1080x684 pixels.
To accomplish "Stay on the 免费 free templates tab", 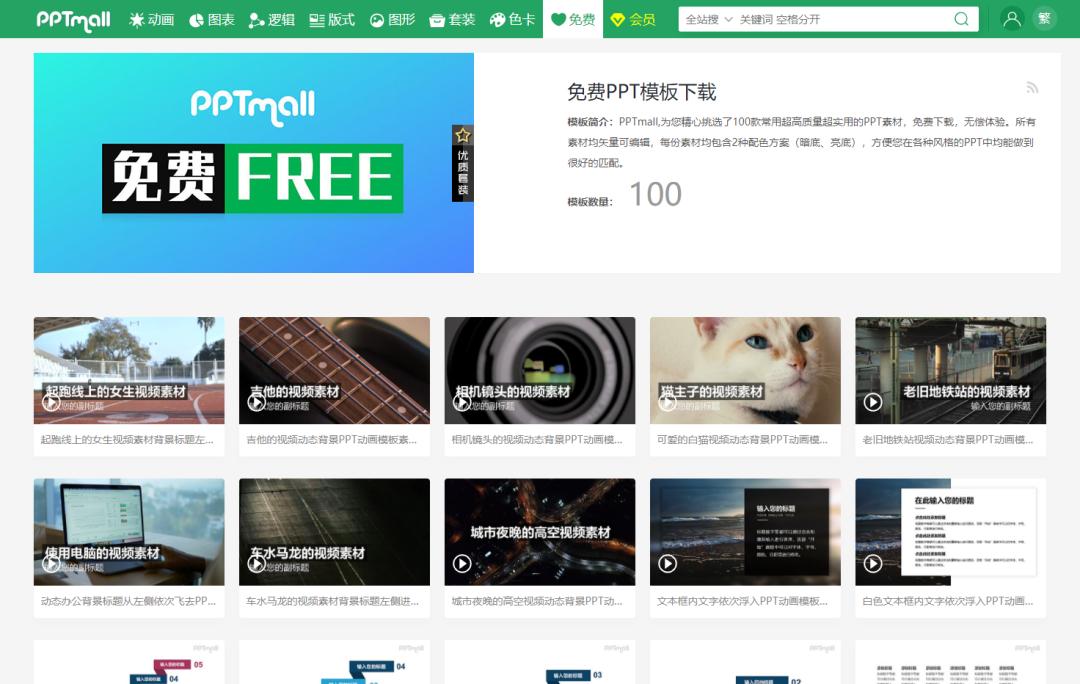I will [x=572, y=18].
